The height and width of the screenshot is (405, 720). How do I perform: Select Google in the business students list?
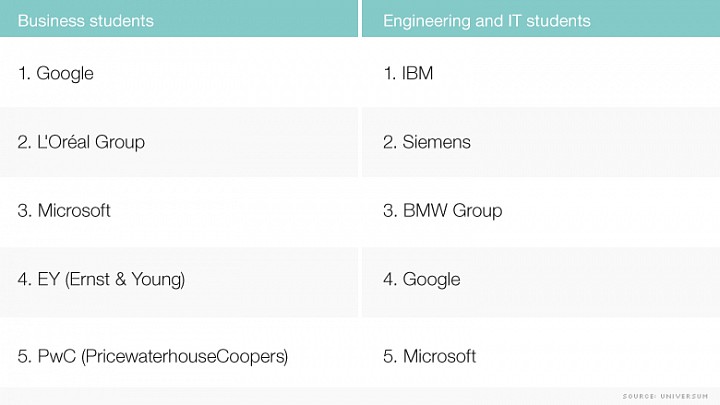pos(65,73)
